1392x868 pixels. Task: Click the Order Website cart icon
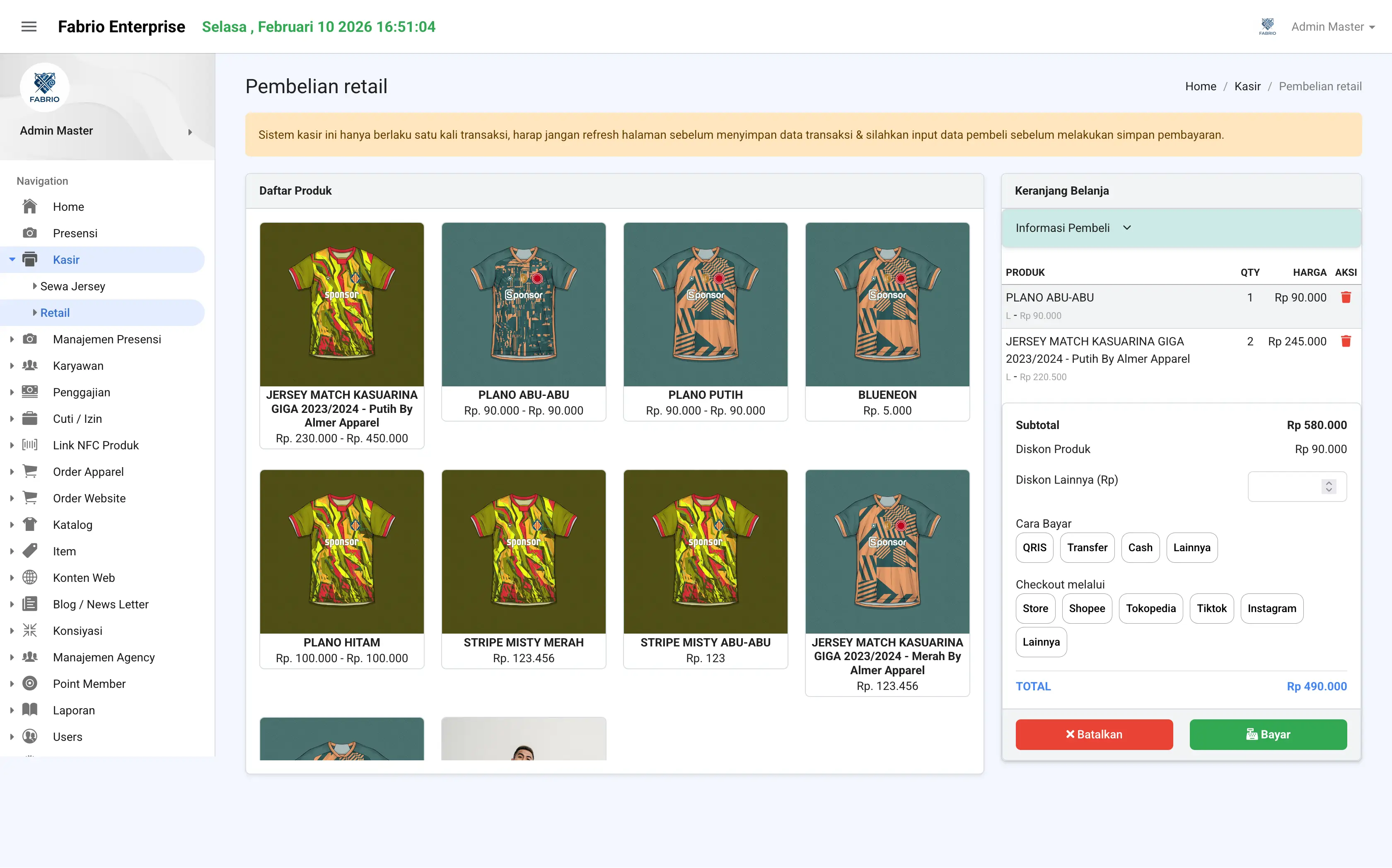(x=30, y=498)
